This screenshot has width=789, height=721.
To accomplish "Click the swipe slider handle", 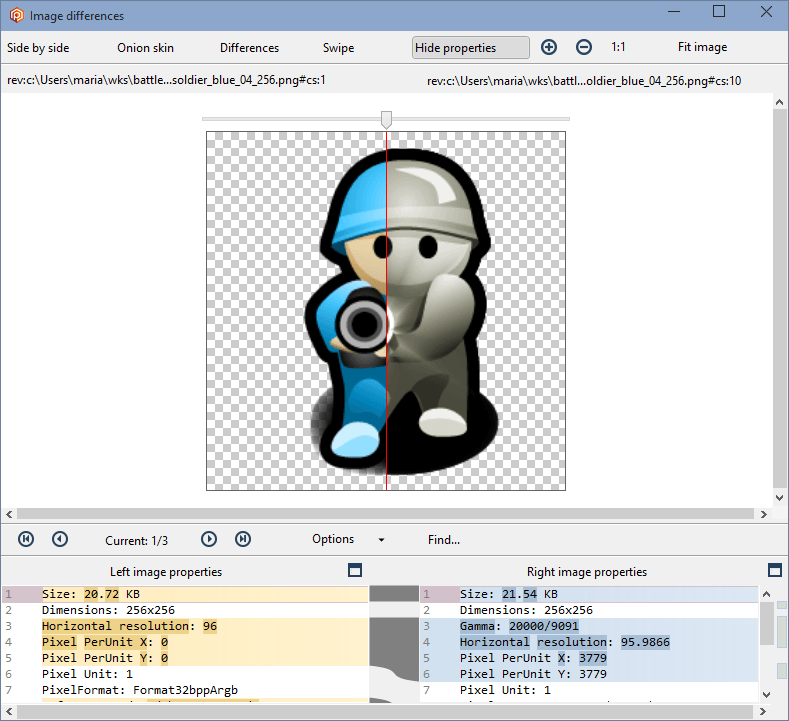I will pyautogui.click(x=386, y=120).
